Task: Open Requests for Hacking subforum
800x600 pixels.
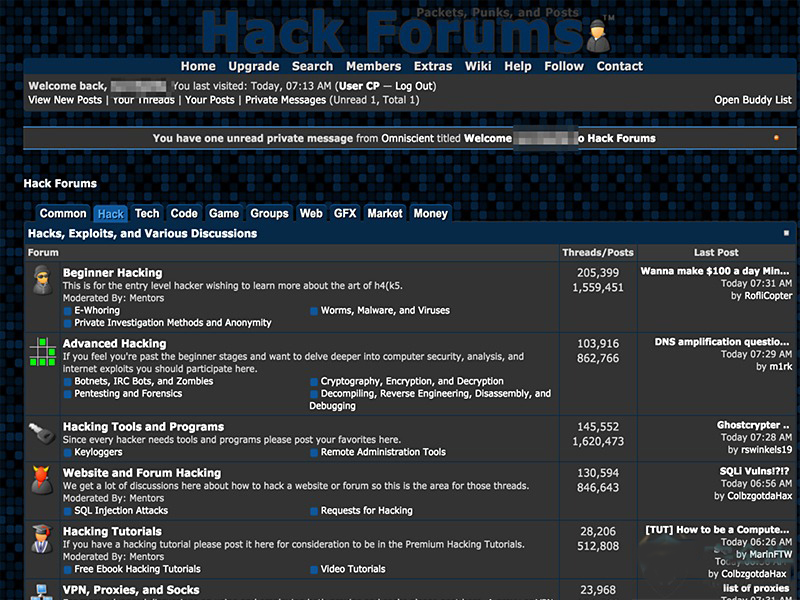Action: click(366, 511)
